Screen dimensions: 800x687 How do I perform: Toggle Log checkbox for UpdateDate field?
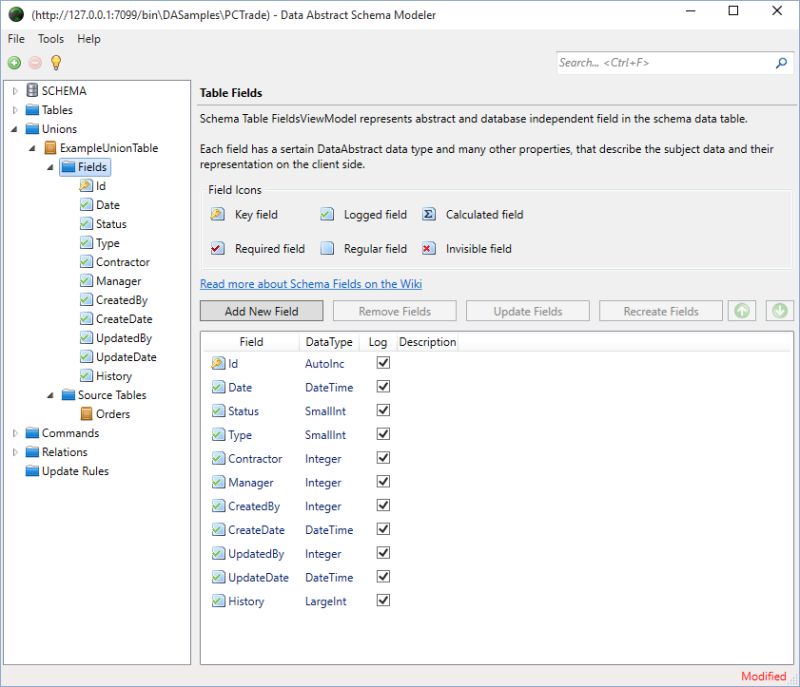[x=383, y=576]
